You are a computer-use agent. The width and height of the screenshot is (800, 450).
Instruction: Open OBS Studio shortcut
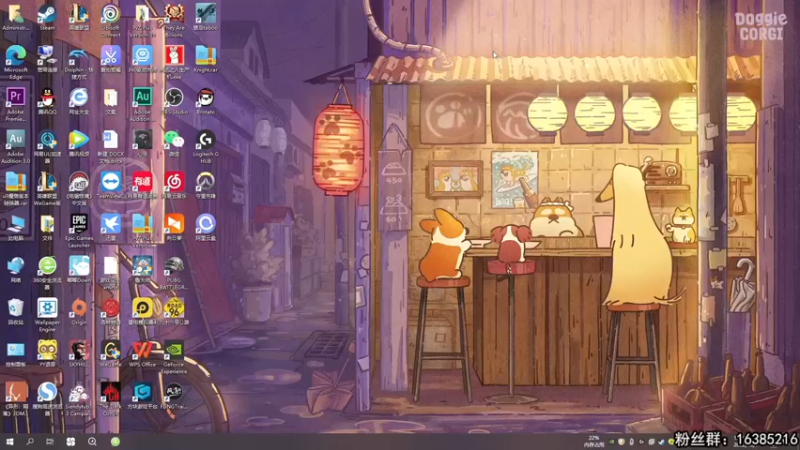tap(174, 101)
